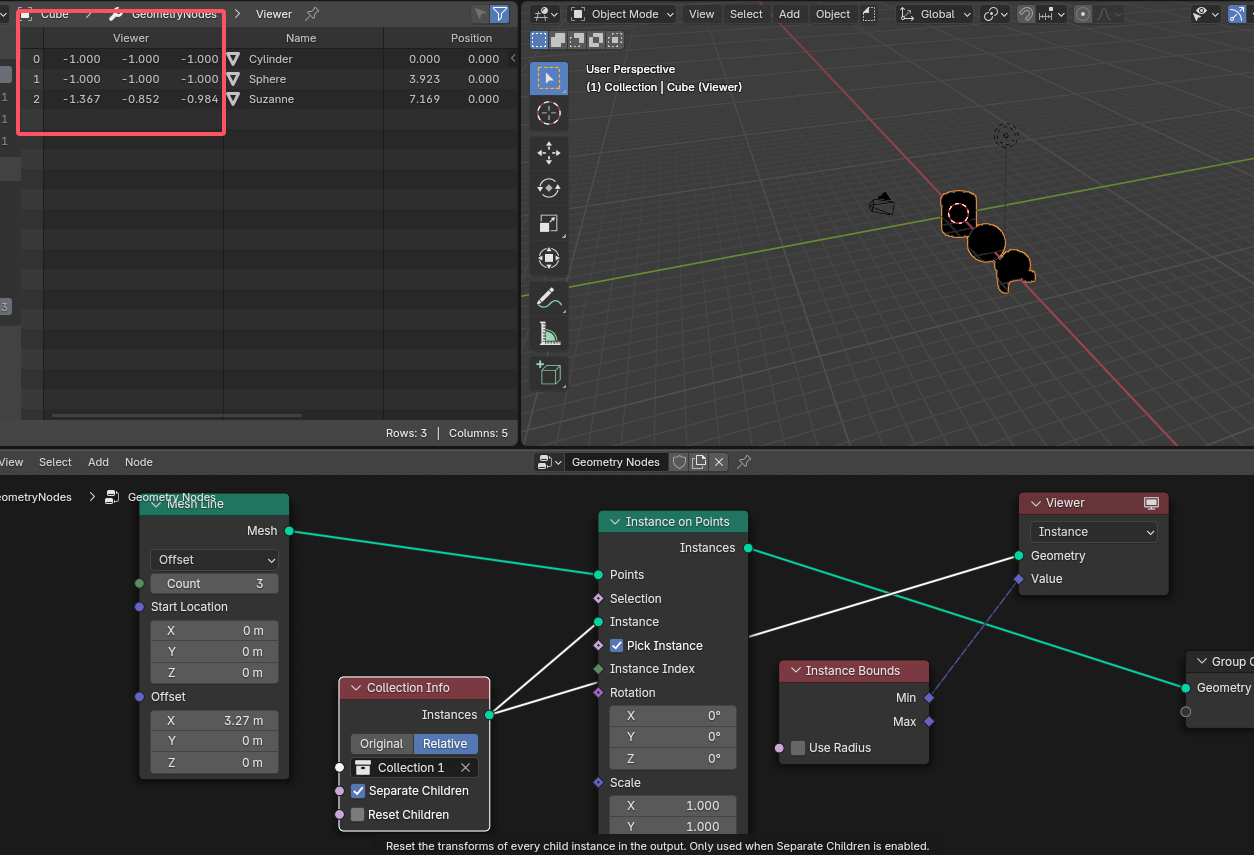Screen dimensions: 1254x855
Task: Toggle selected-only arrow icon in spreadsheet header
Action: [x=479, y=14]
